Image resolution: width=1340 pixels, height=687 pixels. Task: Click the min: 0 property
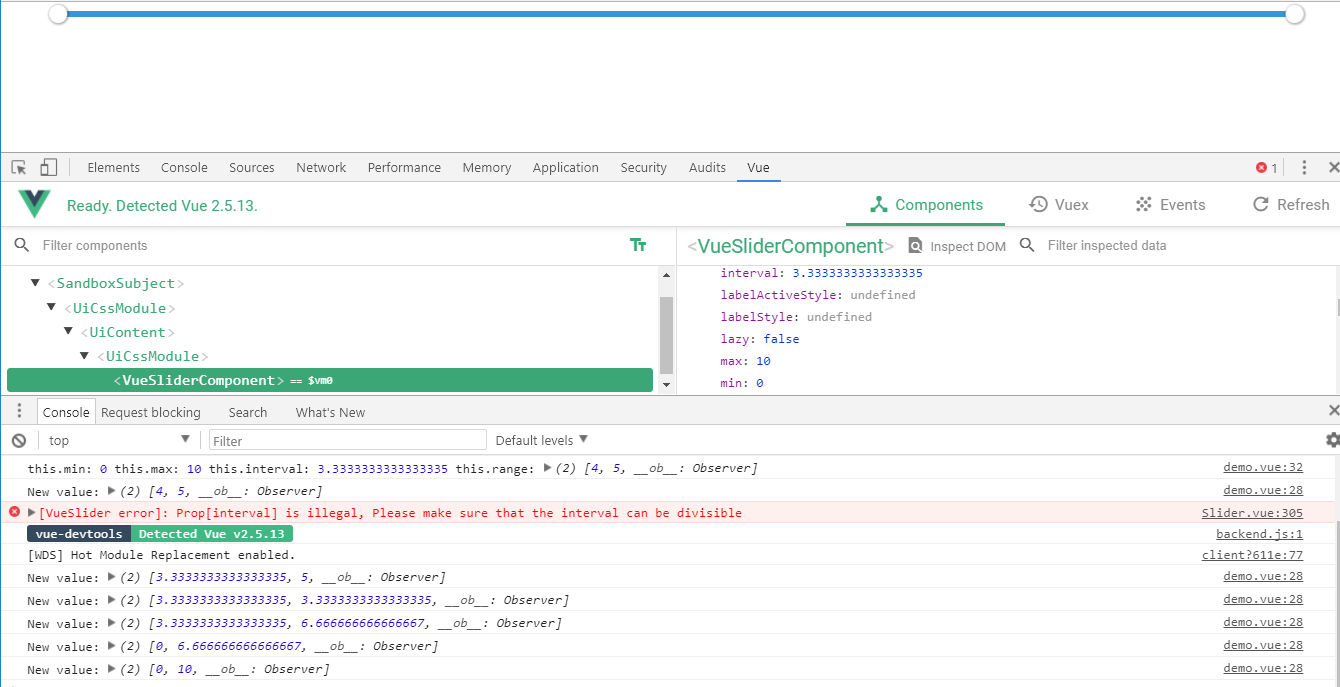(742, 383)
